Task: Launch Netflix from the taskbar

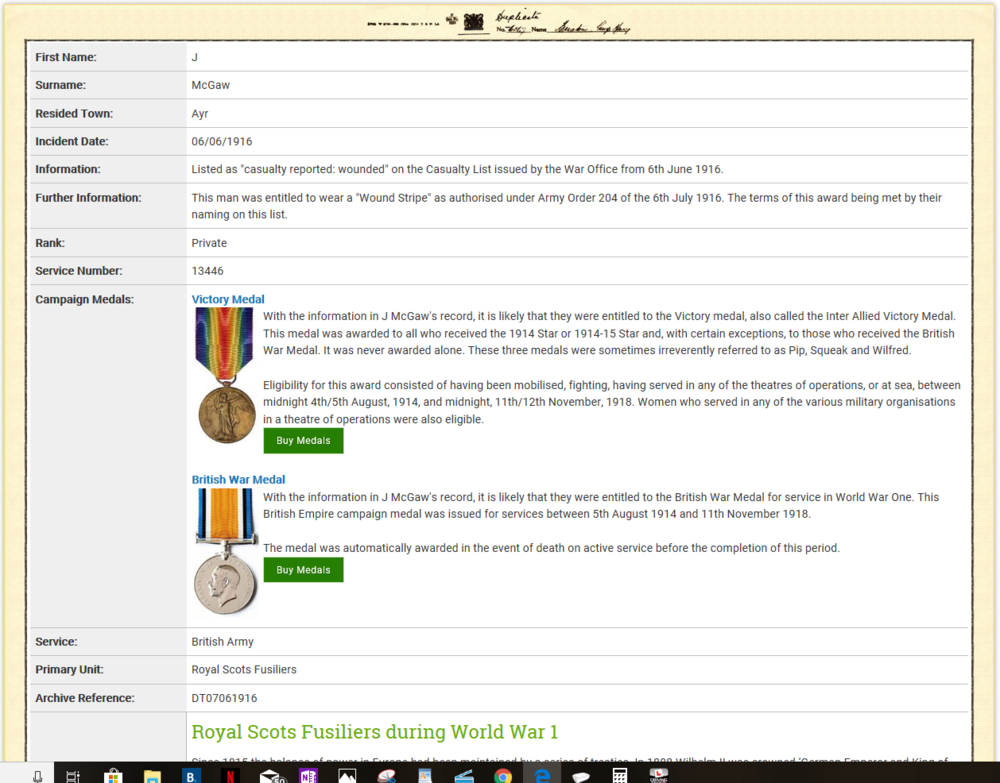Action: point(230,775)
